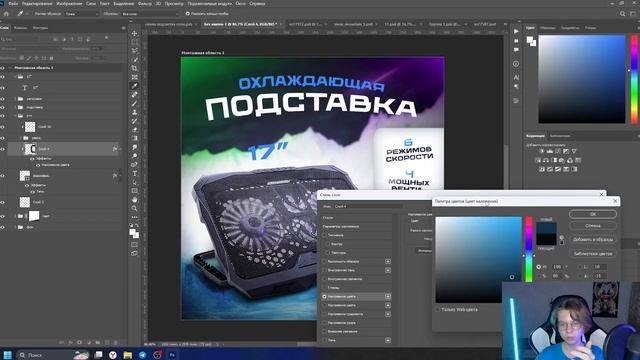The image size is (640, 360).
Task: Toggle visibility of the Слой 4 layer
Action: (2, 149)
